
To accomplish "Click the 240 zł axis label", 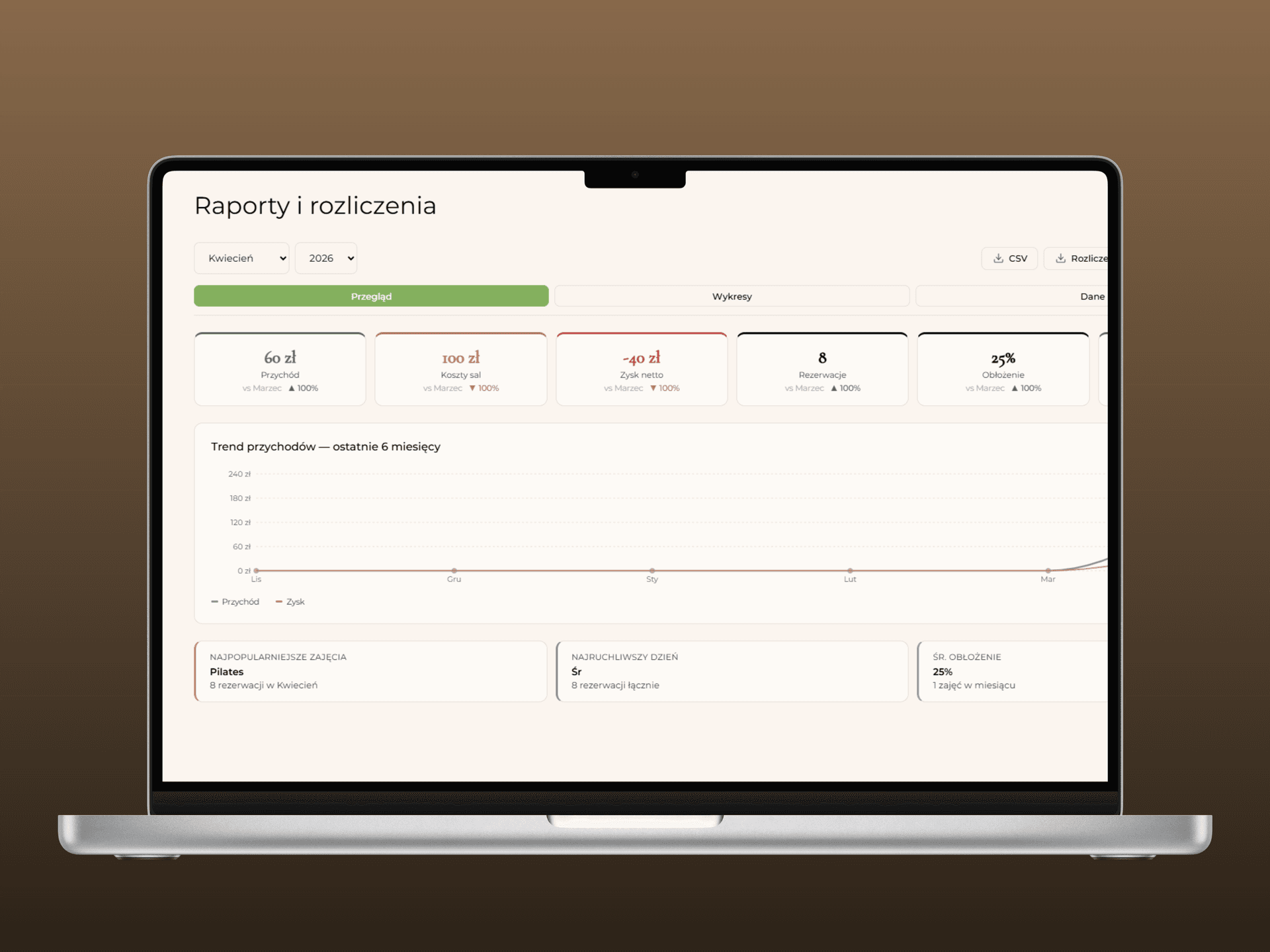I will pyautogui.click(x=239, y=474).
